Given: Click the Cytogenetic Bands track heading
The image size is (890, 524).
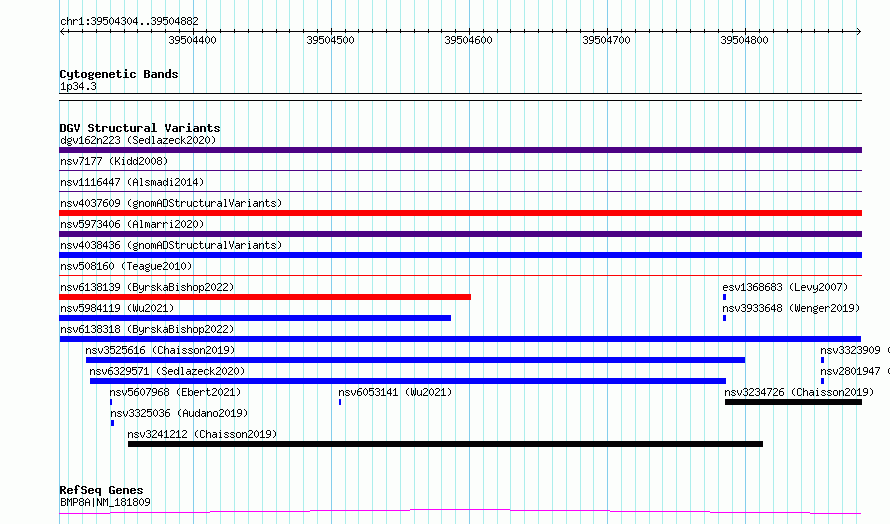Looking at the screenshot, I should point(119,74).
